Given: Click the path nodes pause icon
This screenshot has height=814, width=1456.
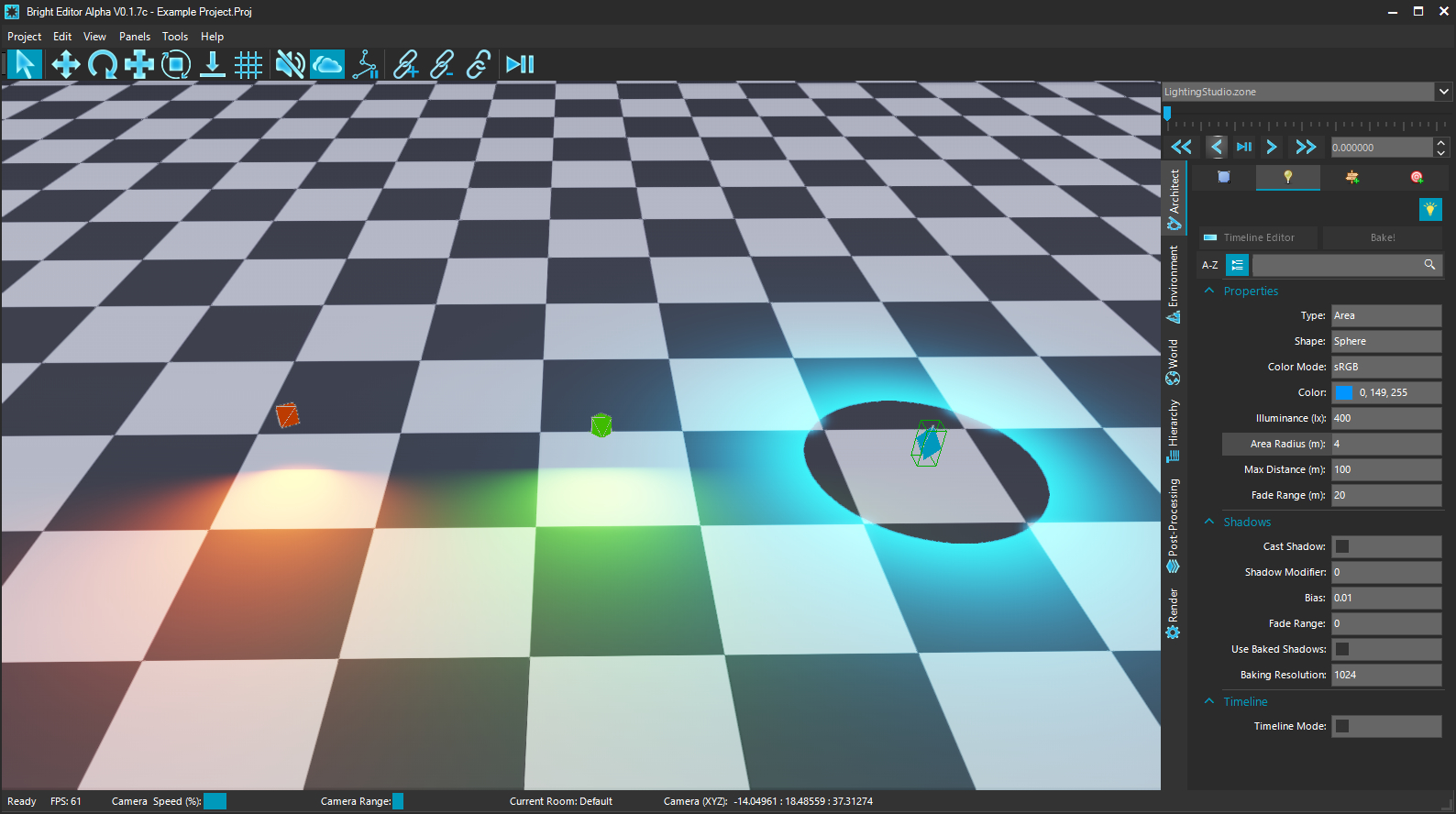Looking at the screenshot, I should pyautogui.click(x=365, y=64).
